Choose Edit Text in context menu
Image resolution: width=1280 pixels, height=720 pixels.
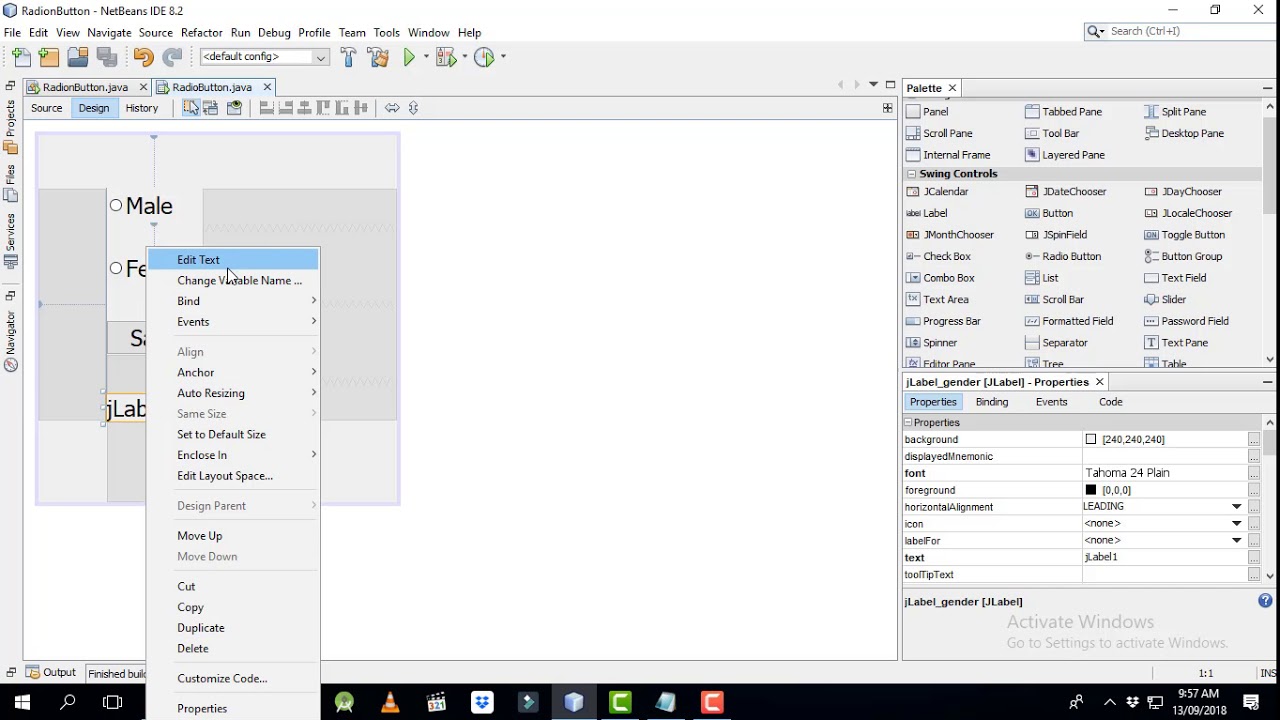233,260
